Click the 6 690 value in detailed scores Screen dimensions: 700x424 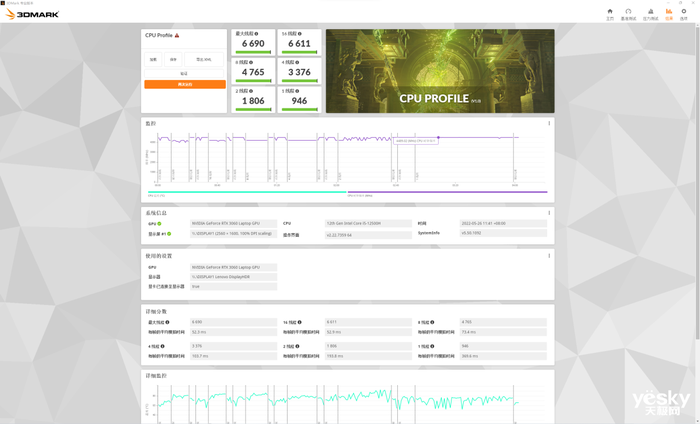coord(233,322)
